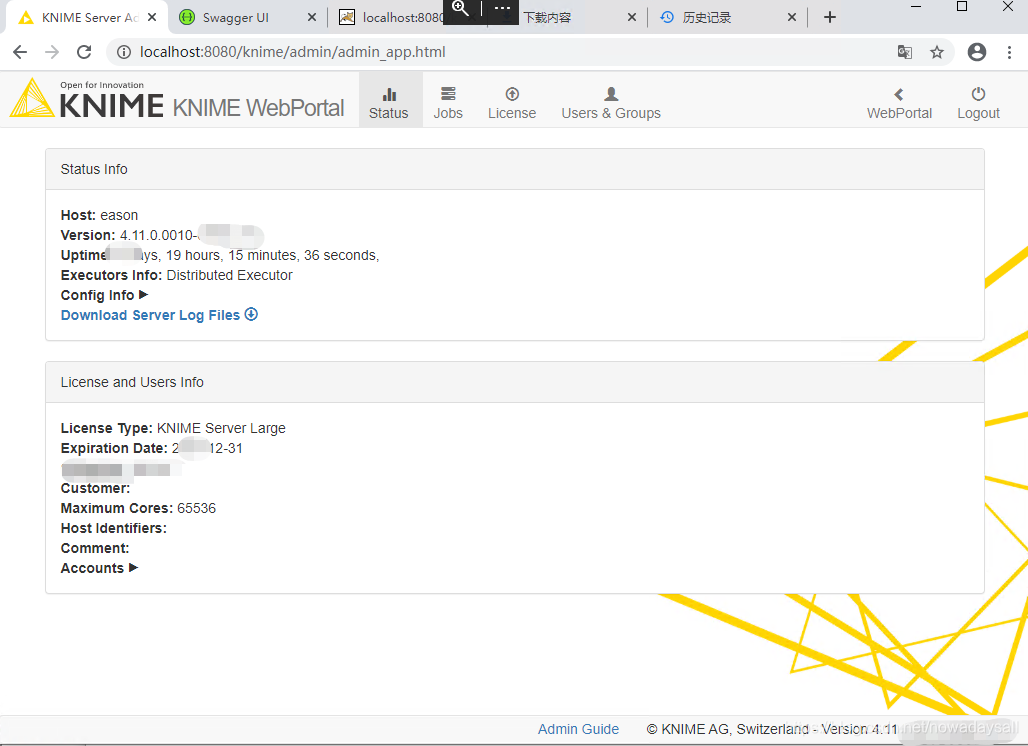Click the Executors Info: Distributed Executor text

point(176,275)
